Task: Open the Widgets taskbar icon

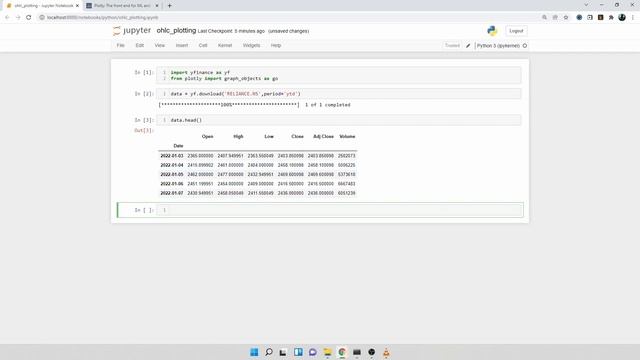Action: coord(298,352)
